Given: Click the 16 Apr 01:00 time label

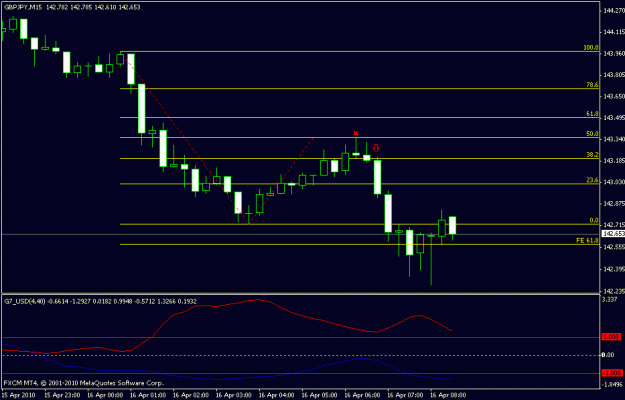Looking at the screenshot, I should (x=148, y=395).
